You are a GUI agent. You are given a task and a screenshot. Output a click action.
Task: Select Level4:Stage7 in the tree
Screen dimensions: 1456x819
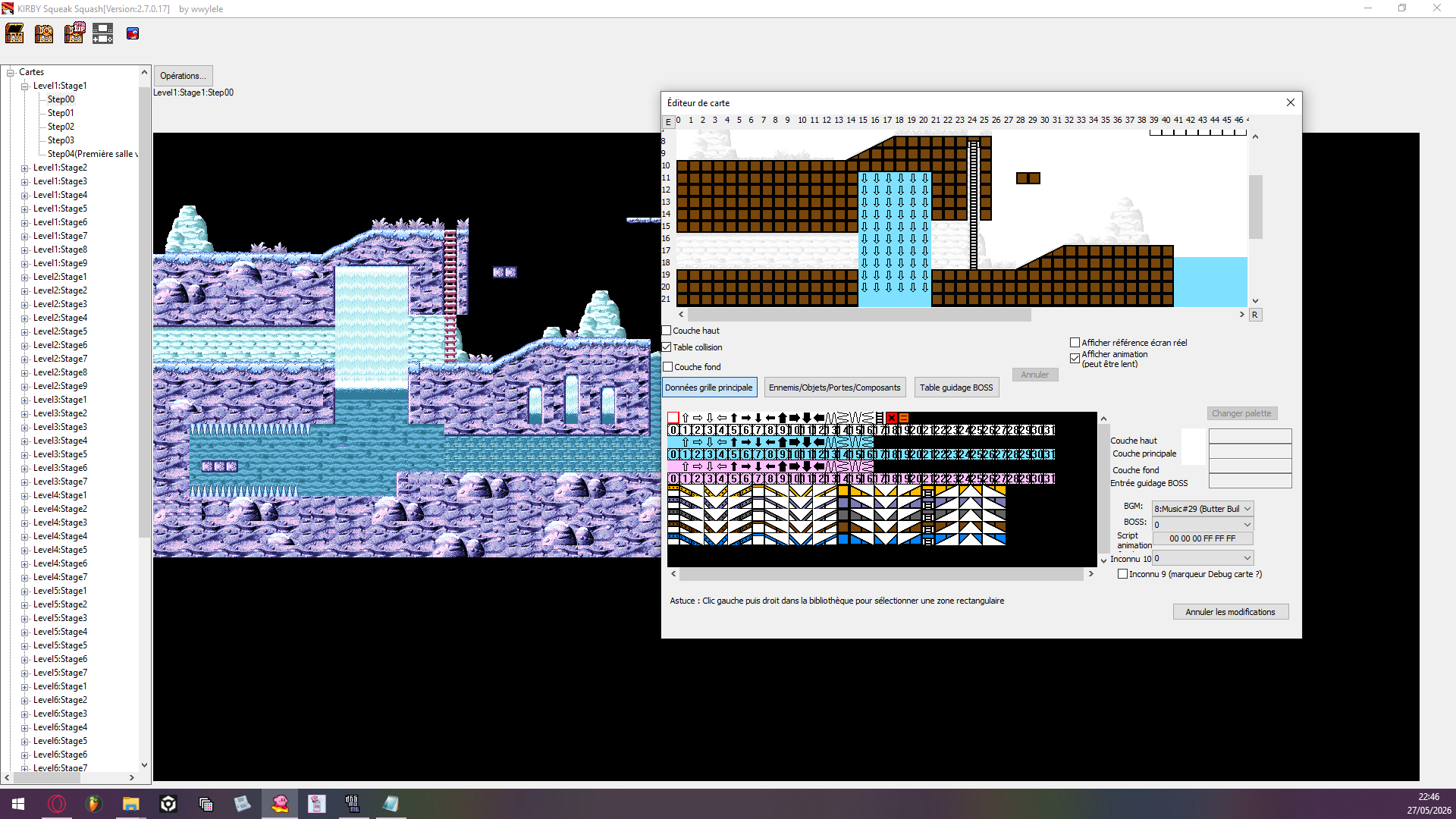60,577
